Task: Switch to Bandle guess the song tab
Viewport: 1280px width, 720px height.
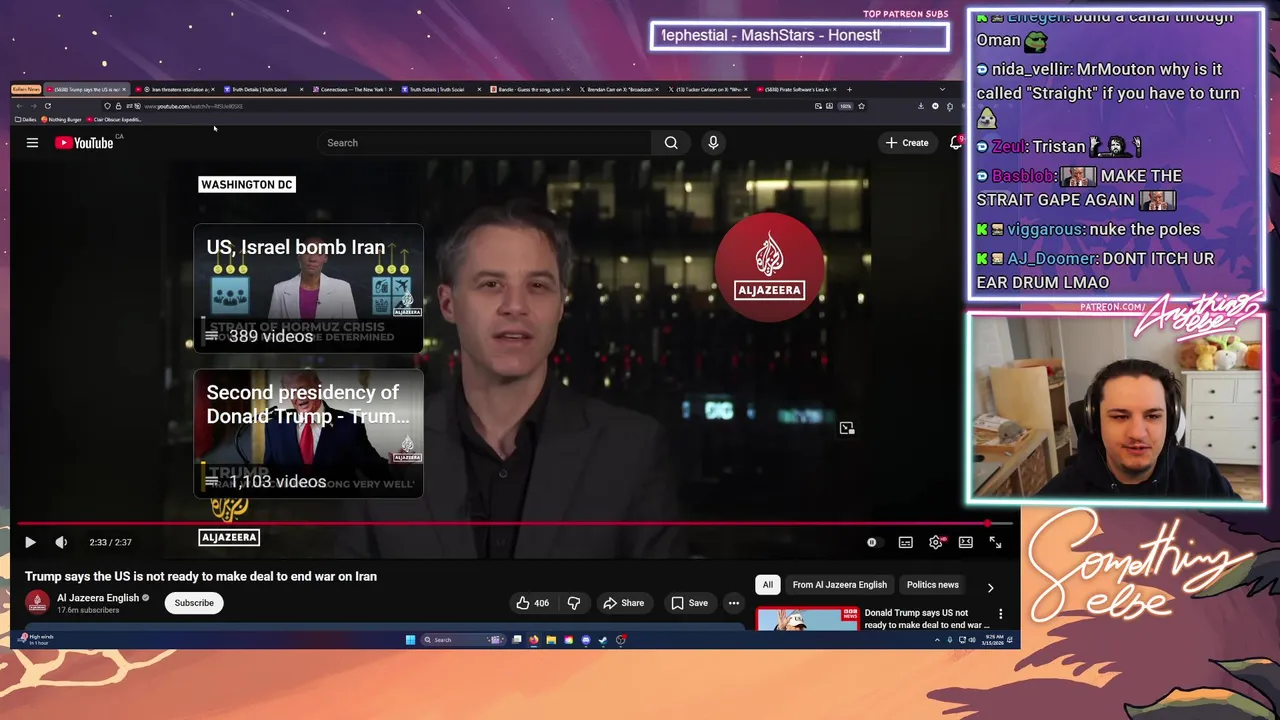Action: [532, 89]
